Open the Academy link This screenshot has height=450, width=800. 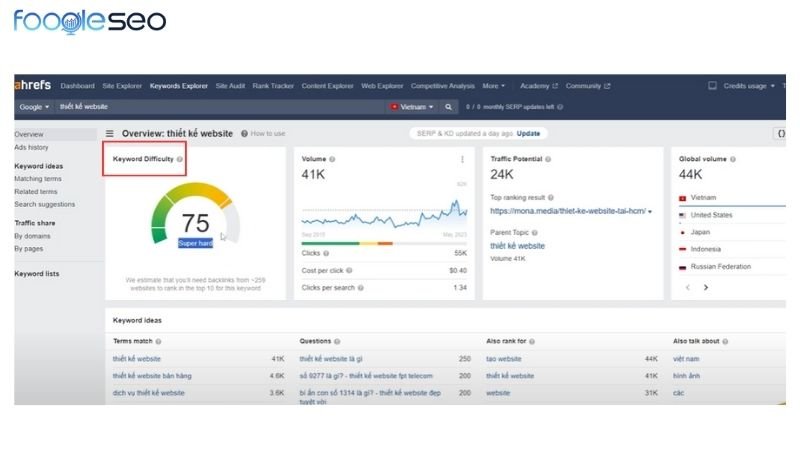click(x=539, y=86)
